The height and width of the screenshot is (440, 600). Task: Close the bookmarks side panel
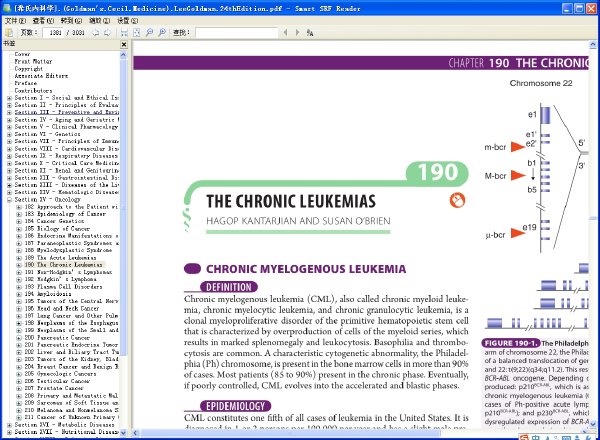(124, 44)
